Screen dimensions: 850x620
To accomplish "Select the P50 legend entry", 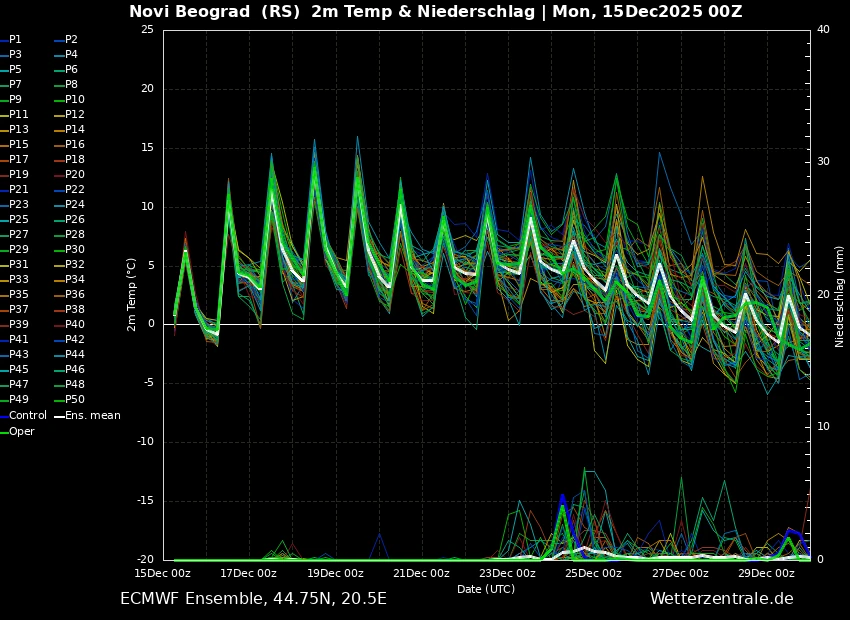I will 75,399.
